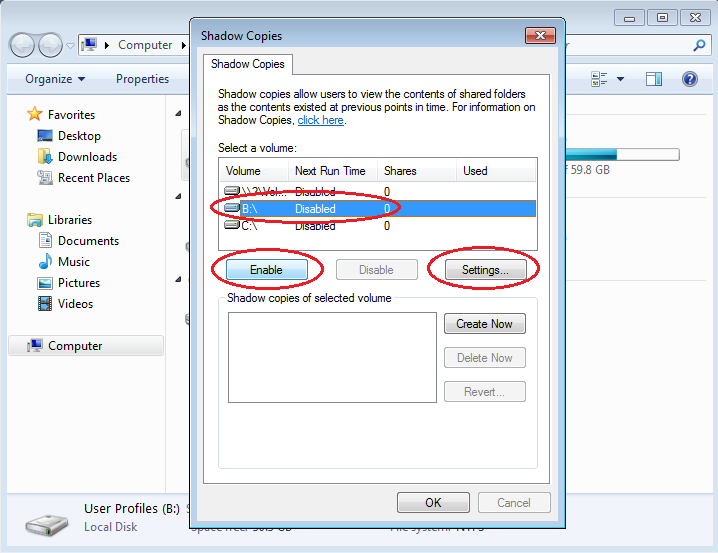Open the Music library
718x553 pixels.
(x=74, y=262)
